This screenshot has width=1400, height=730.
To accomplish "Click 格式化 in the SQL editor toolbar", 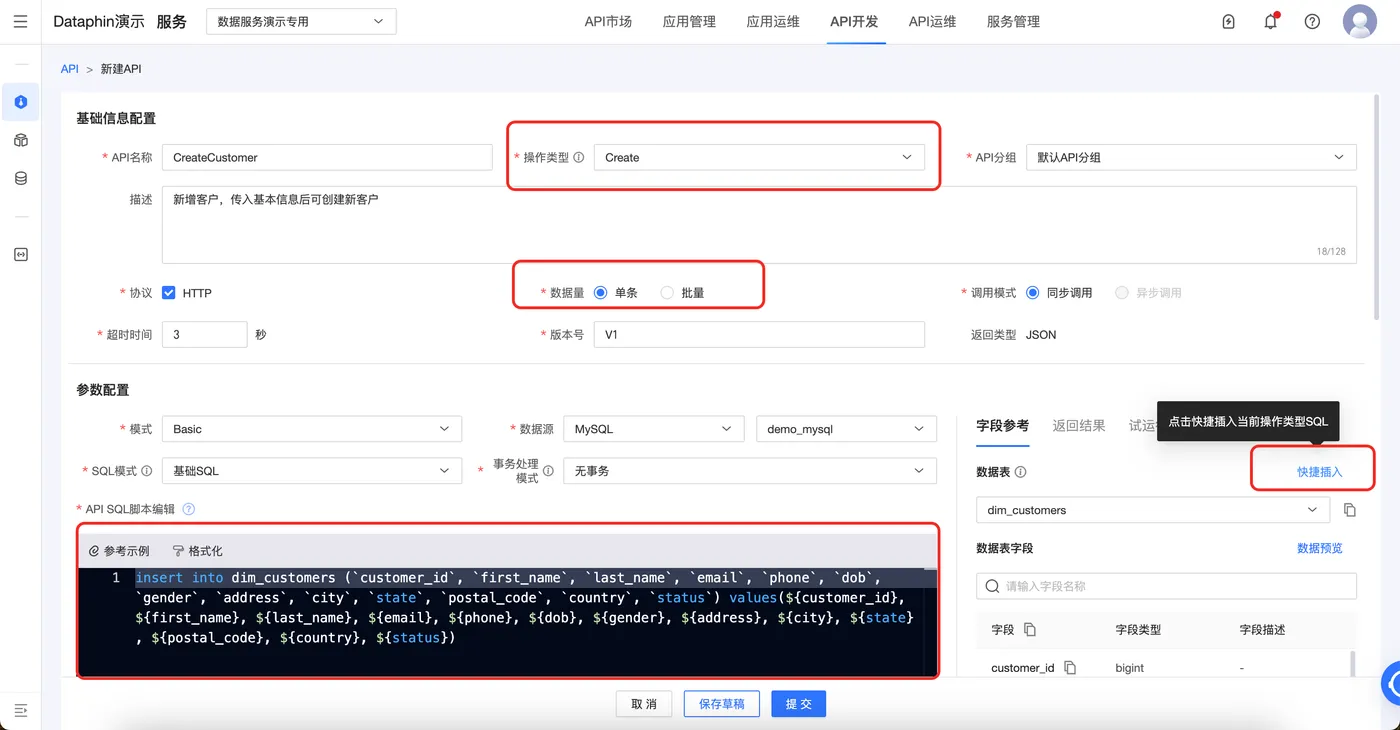I will (x=197, y=551).
